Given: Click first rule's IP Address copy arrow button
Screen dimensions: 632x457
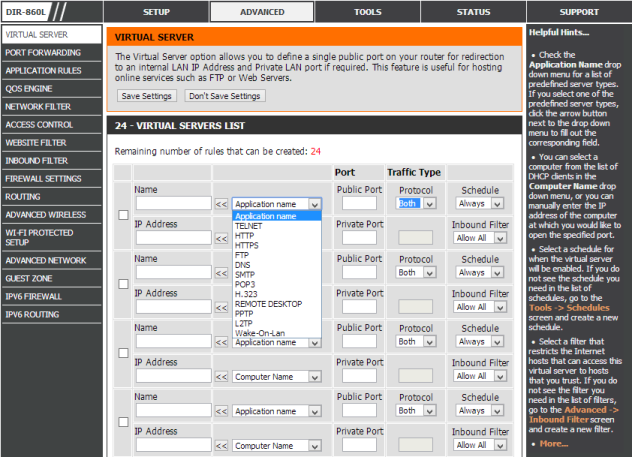Looking at the screenshot, I should click(x=221, y=239).
